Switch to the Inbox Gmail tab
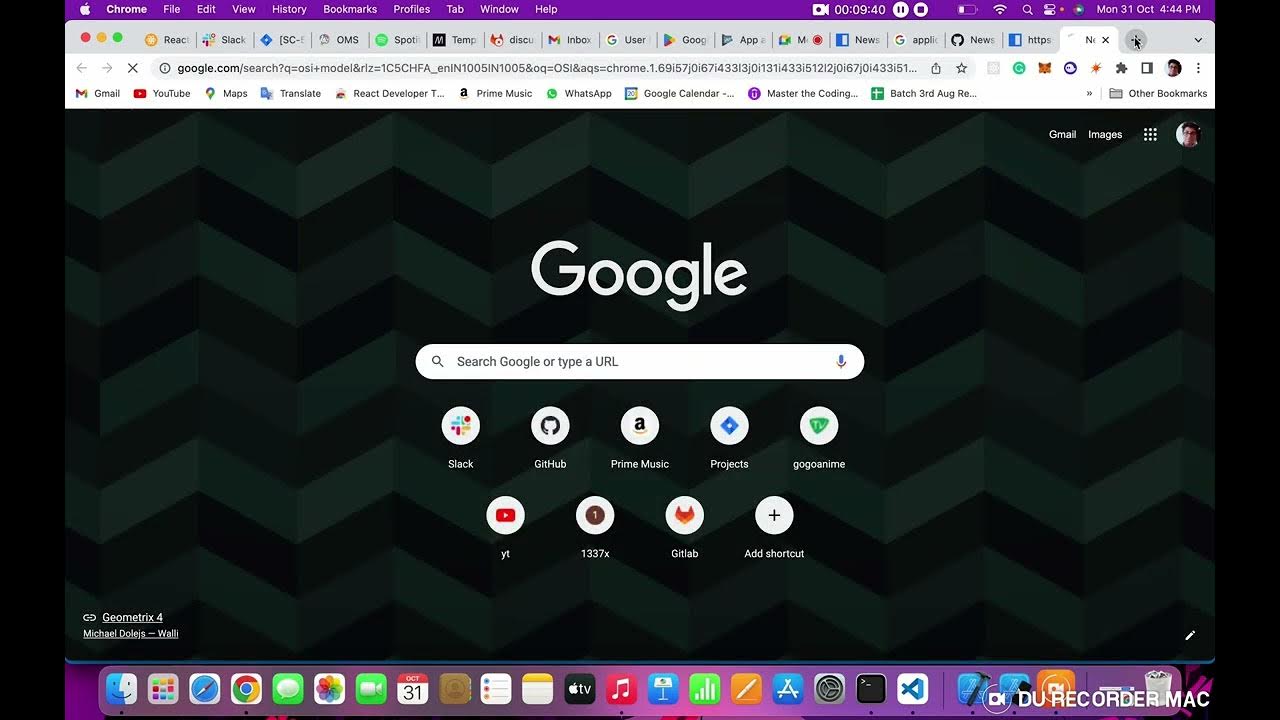 570,40
